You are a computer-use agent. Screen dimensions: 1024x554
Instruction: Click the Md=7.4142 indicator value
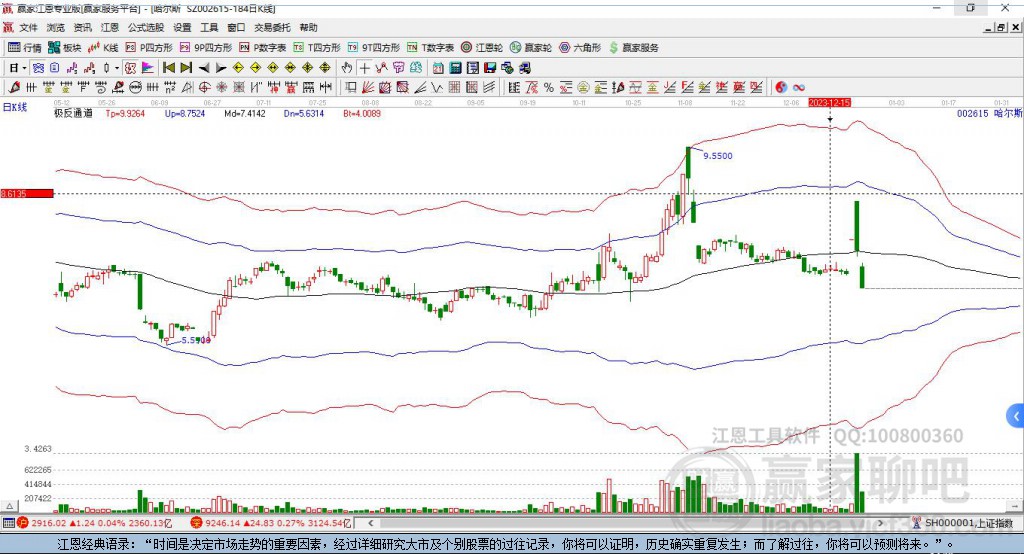(245, 114)
